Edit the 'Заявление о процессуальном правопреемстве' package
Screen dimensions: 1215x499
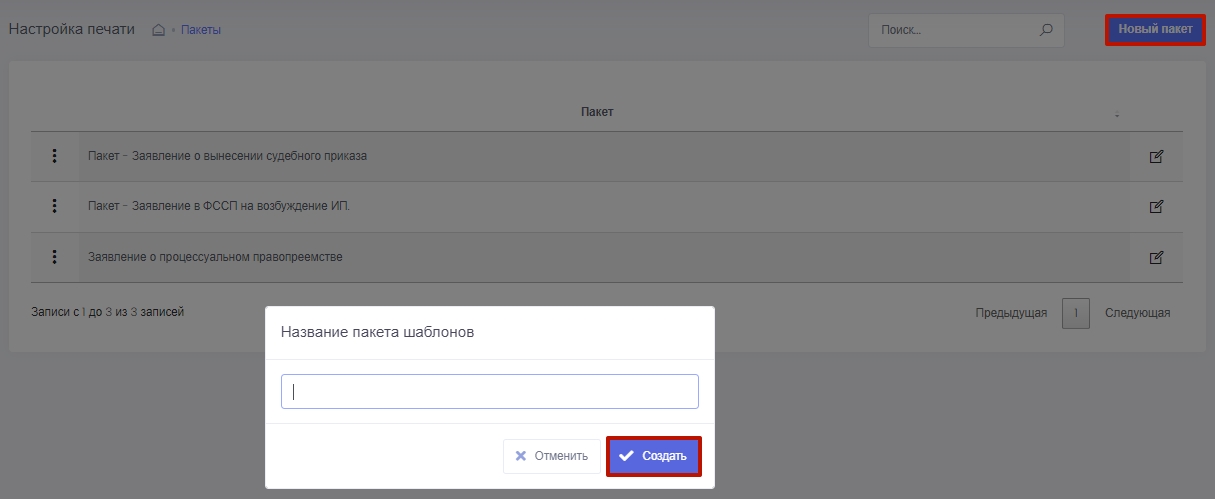pos(1156,257)
